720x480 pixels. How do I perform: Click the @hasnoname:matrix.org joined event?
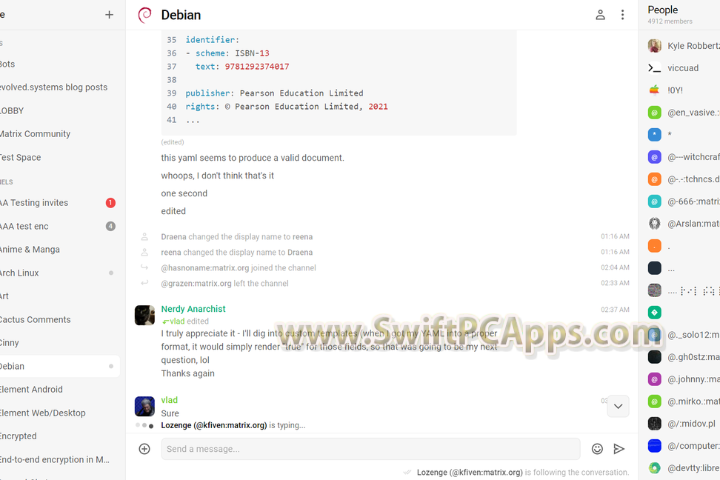tap(238, 268)
